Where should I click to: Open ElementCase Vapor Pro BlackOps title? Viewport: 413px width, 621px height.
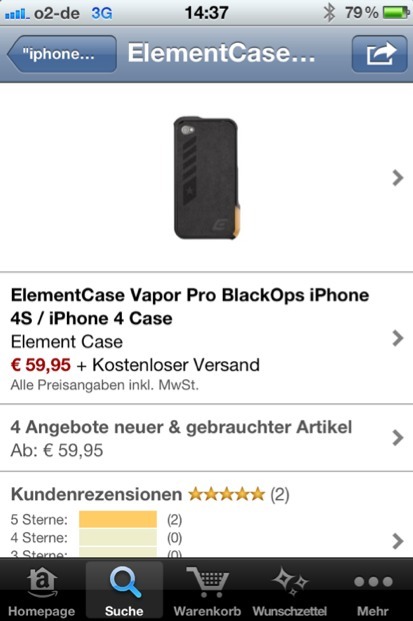190,307
